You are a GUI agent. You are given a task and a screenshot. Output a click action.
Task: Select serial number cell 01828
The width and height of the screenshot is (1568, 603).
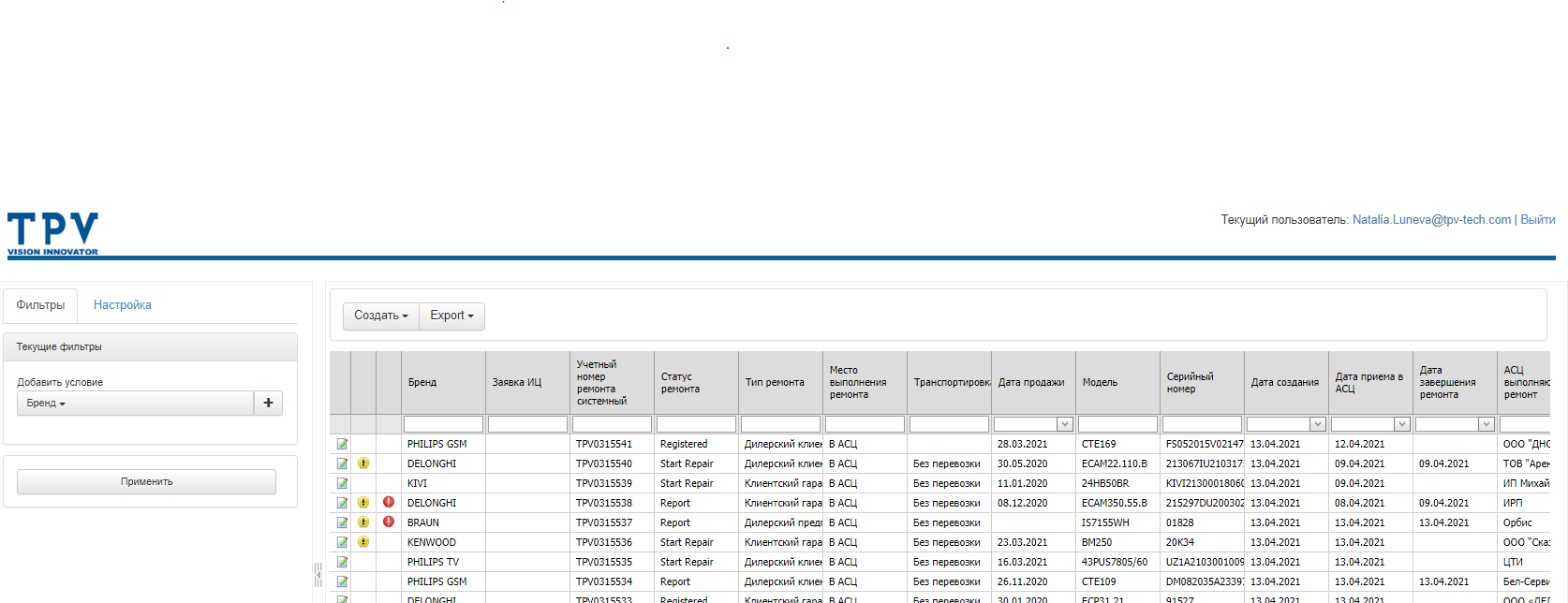[1202, 522]
